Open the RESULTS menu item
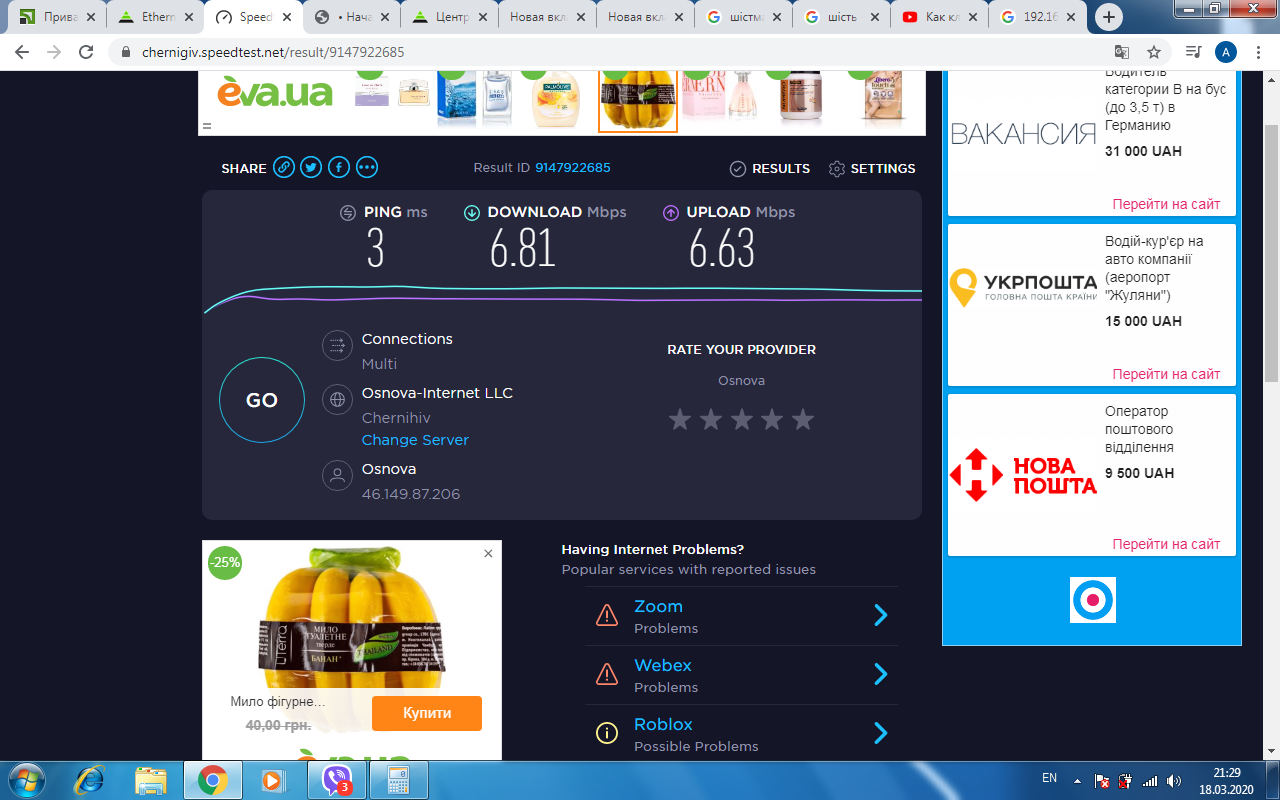Image resolution: width=1280 pixels, height=800 pixels. (770, 168)
